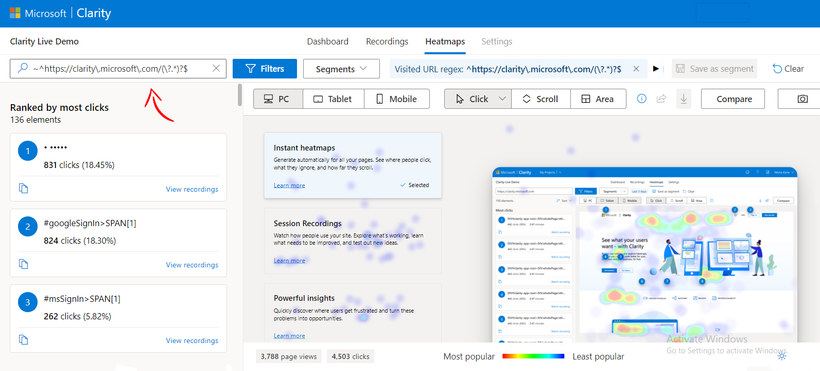Click Save as segment button

[714, 69]
